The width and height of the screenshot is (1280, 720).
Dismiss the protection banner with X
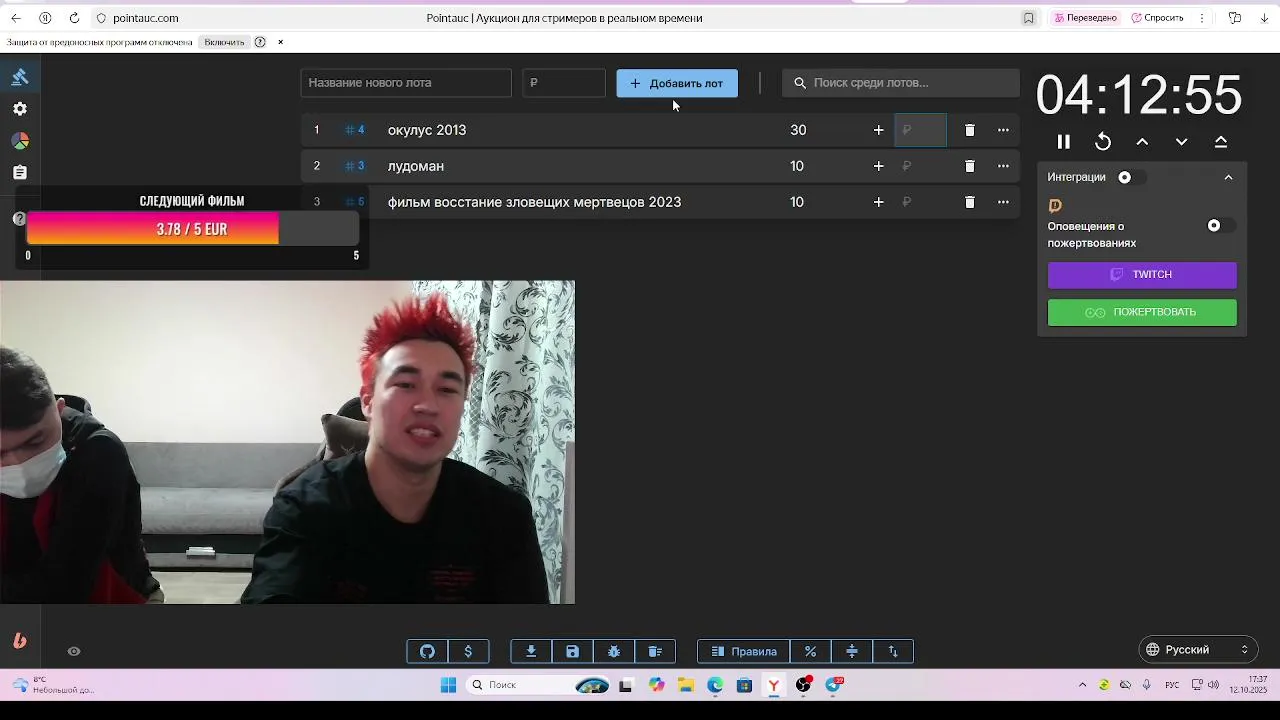(x=280, y=42)
